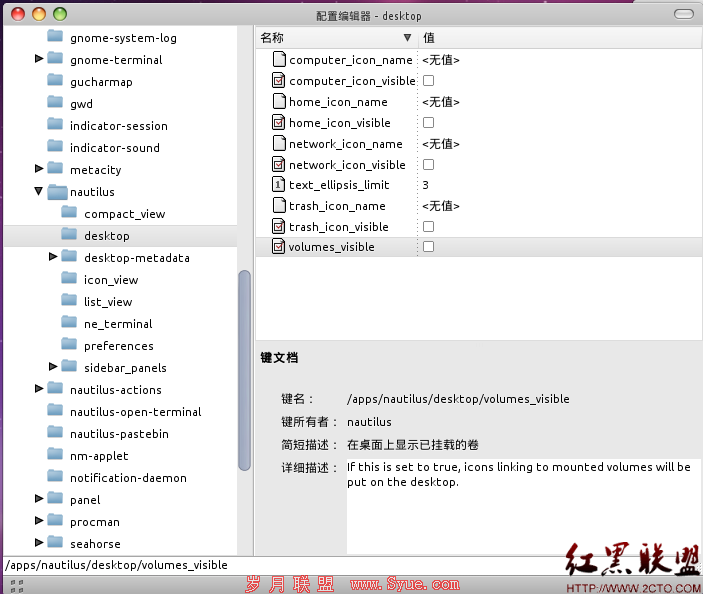The height and width of the screenshot is (594, 703).
Task: Click the compact_view folder icon
Action: (x=69, y=212)
